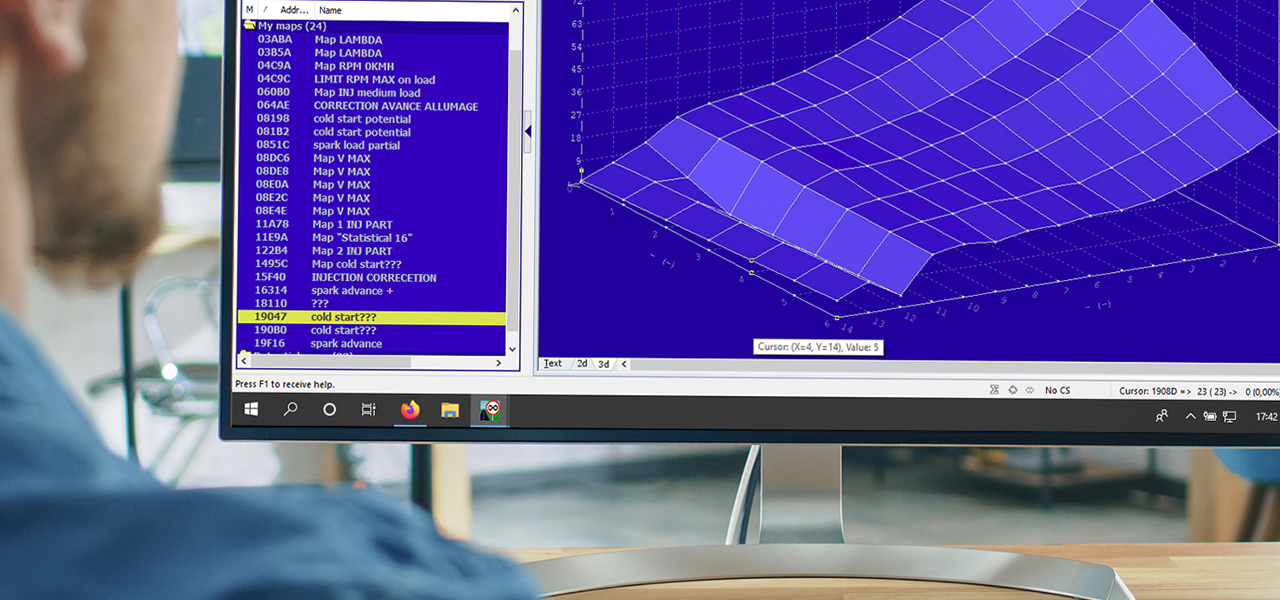Select Map V MAX at 08E2C
1280x600 pixels.
point(374,198)
